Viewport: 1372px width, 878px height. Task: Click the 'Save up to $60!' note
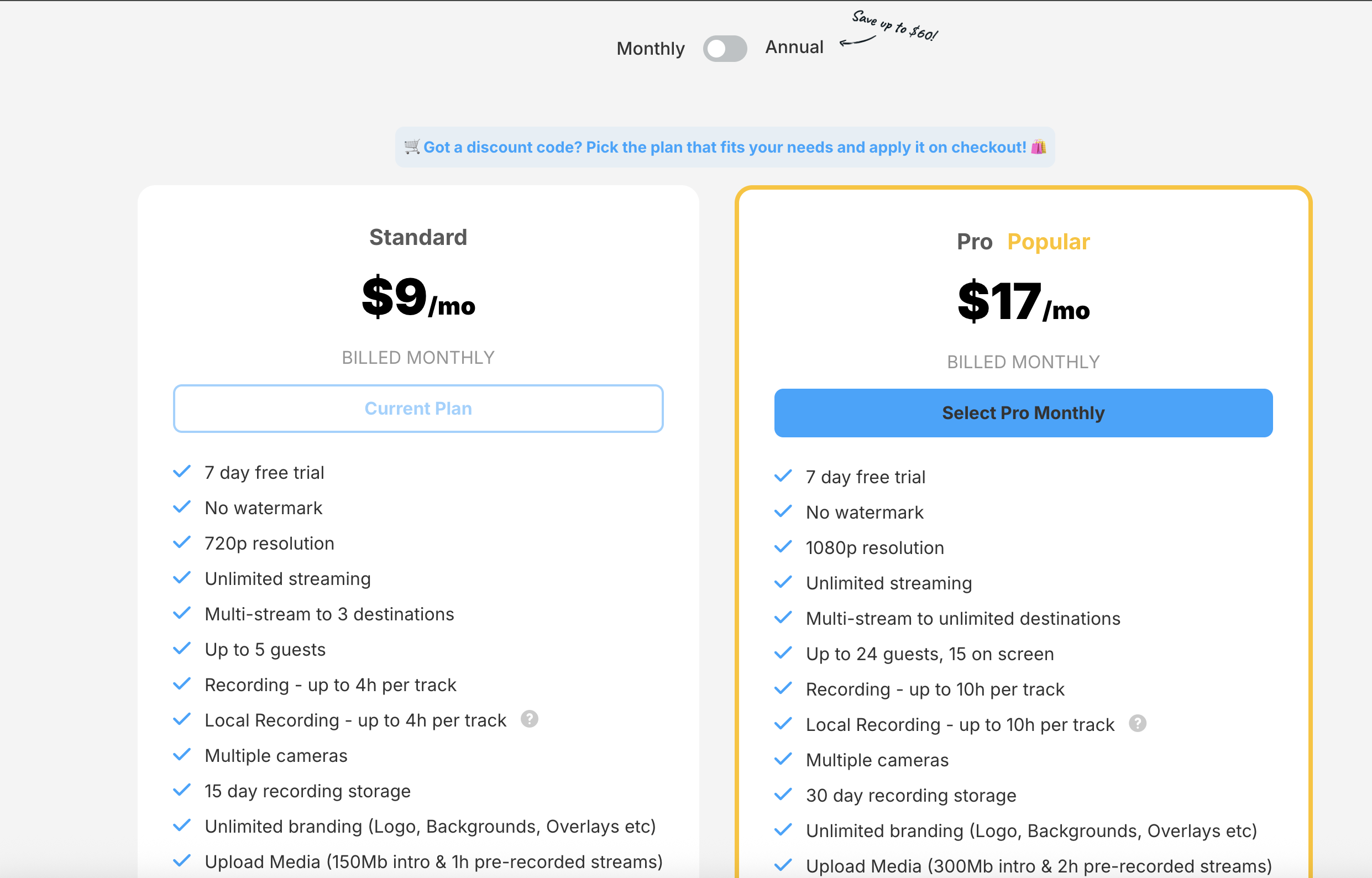(894, 26)
